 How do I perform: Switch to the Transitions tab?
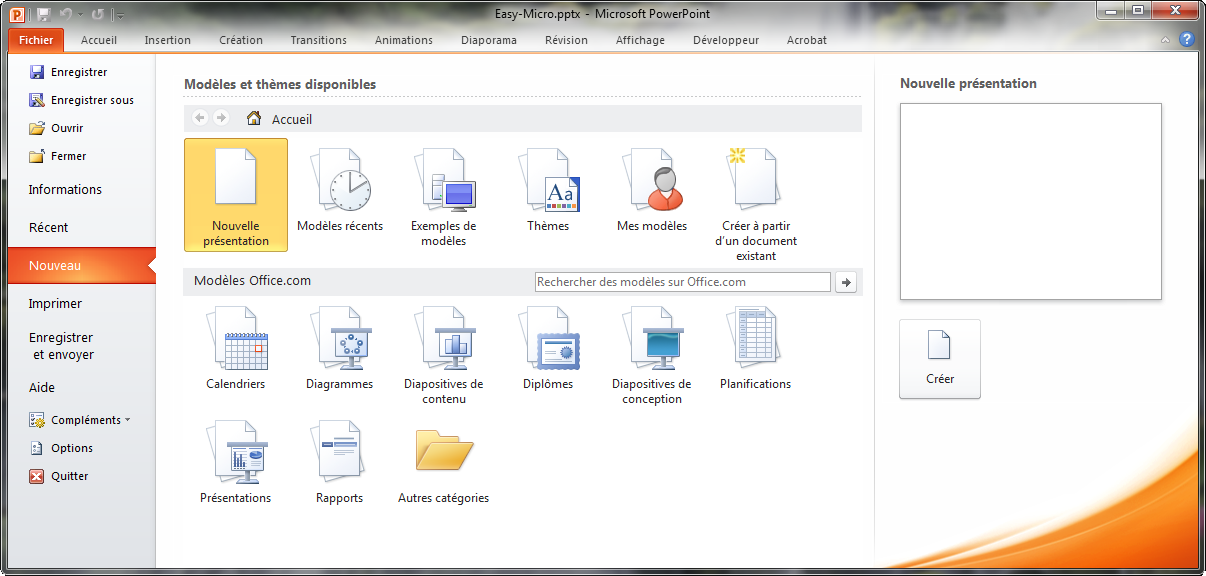319,40
